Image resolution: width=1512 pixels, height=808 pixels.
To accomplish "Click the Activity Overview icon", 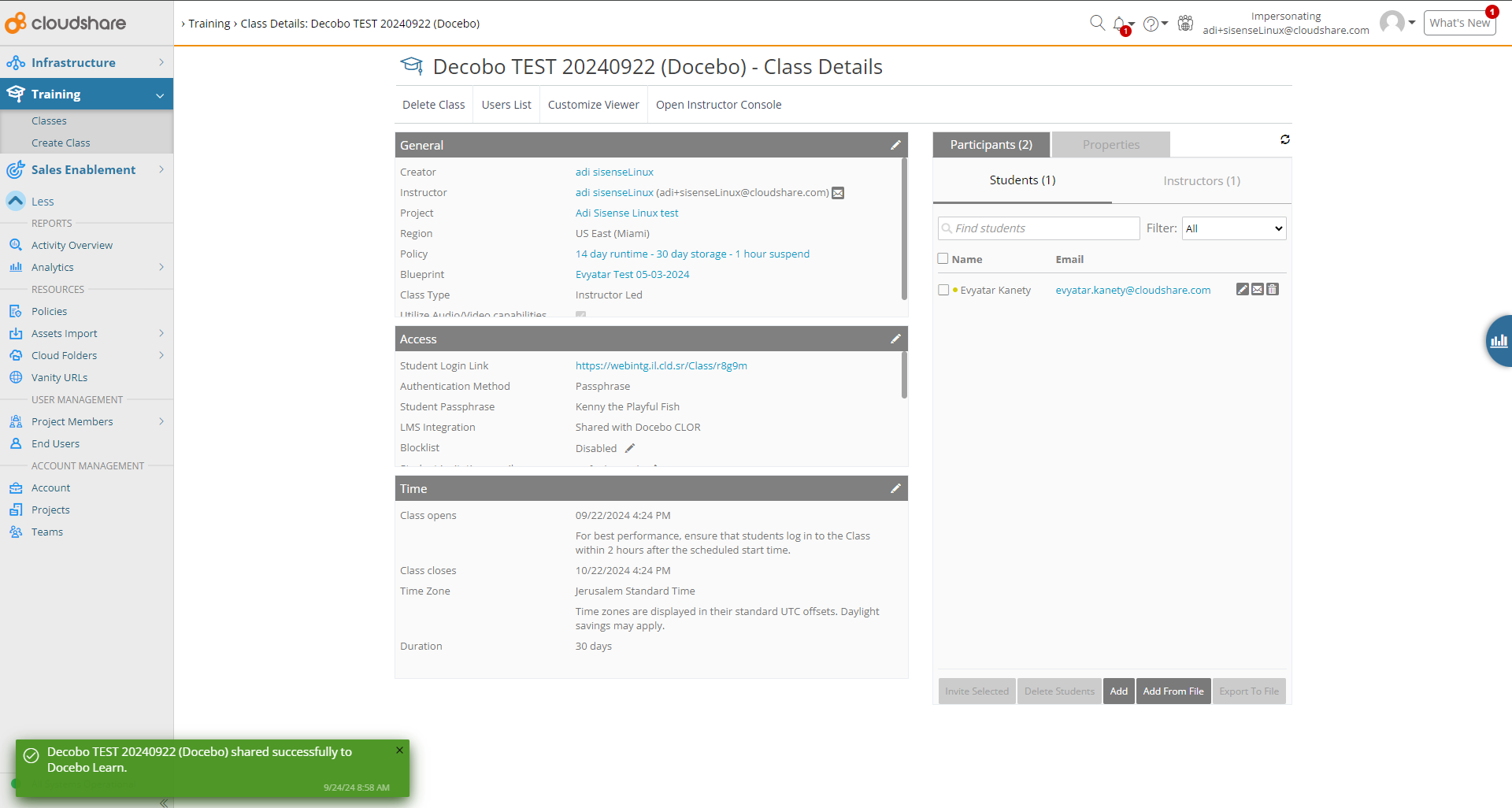I will click(16, 245).
